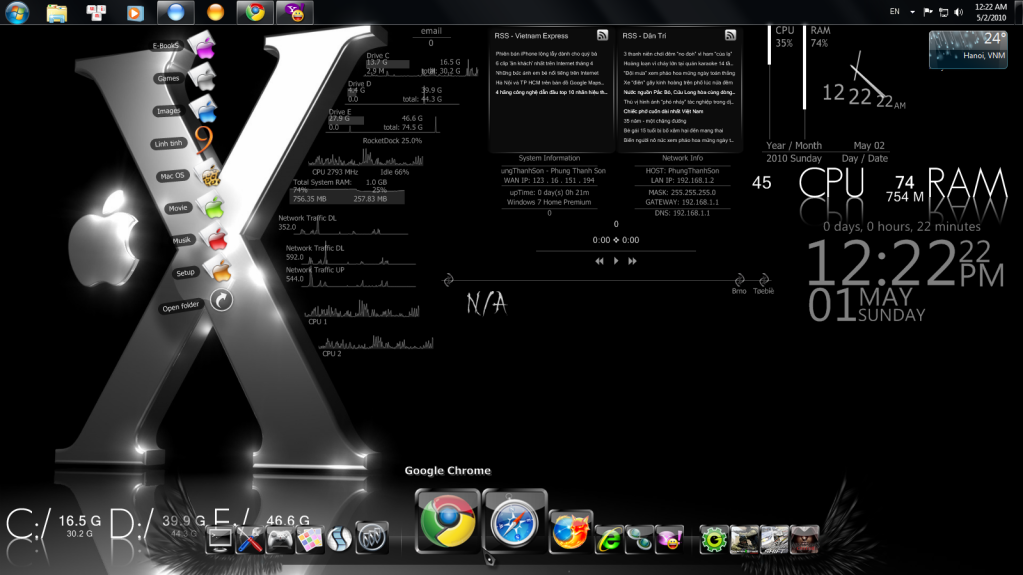Image resolution: width=1023 pixels, height=575 pixels.
Task: Open the film strip globe icon in dock
Action: 340,538
